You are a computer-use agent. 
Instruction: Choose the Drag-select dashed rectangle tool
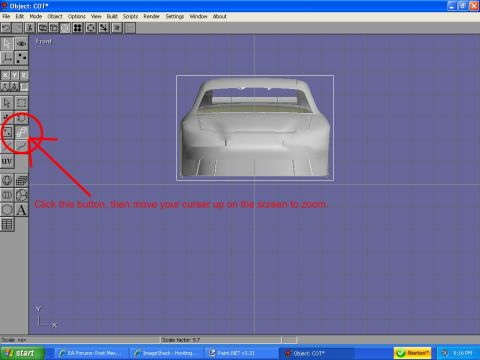21,103
